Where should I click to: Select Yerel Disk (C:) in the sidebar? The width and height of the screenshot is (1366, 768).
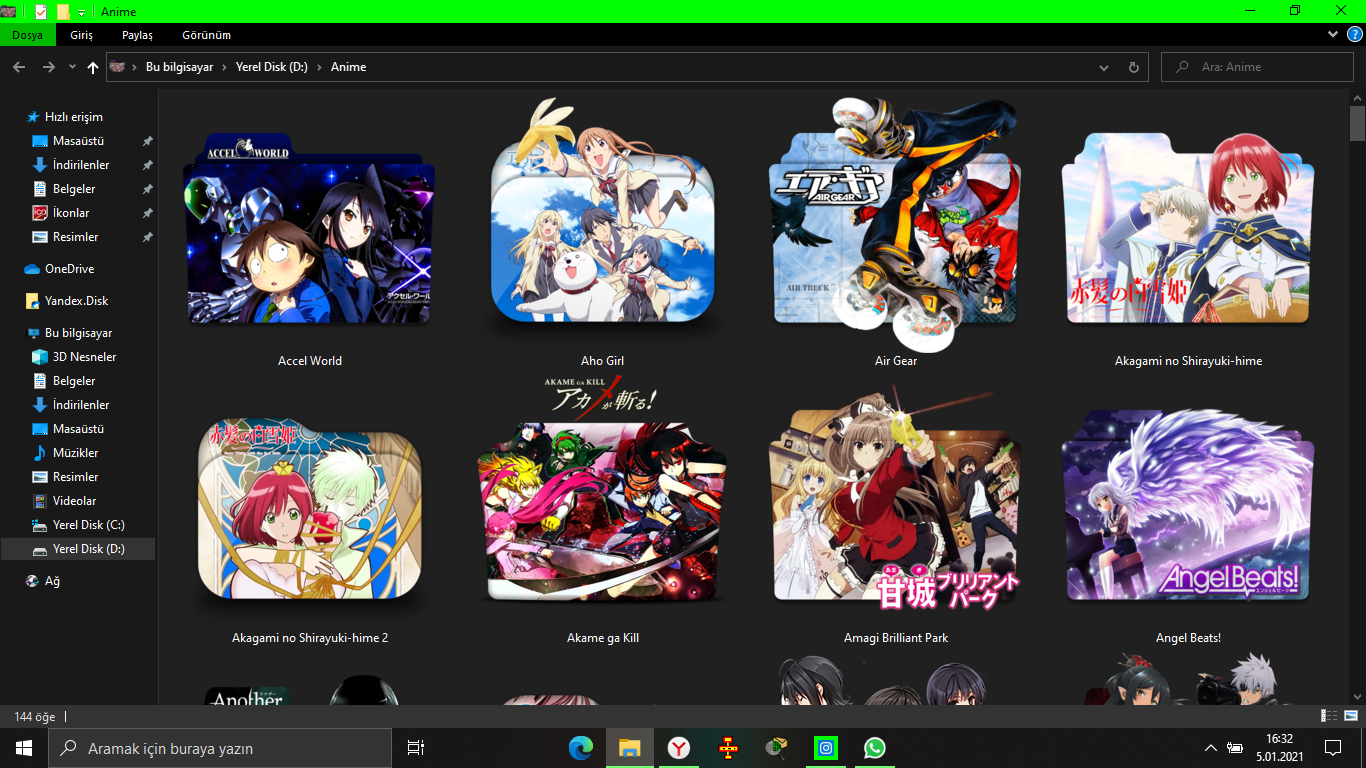88,525
